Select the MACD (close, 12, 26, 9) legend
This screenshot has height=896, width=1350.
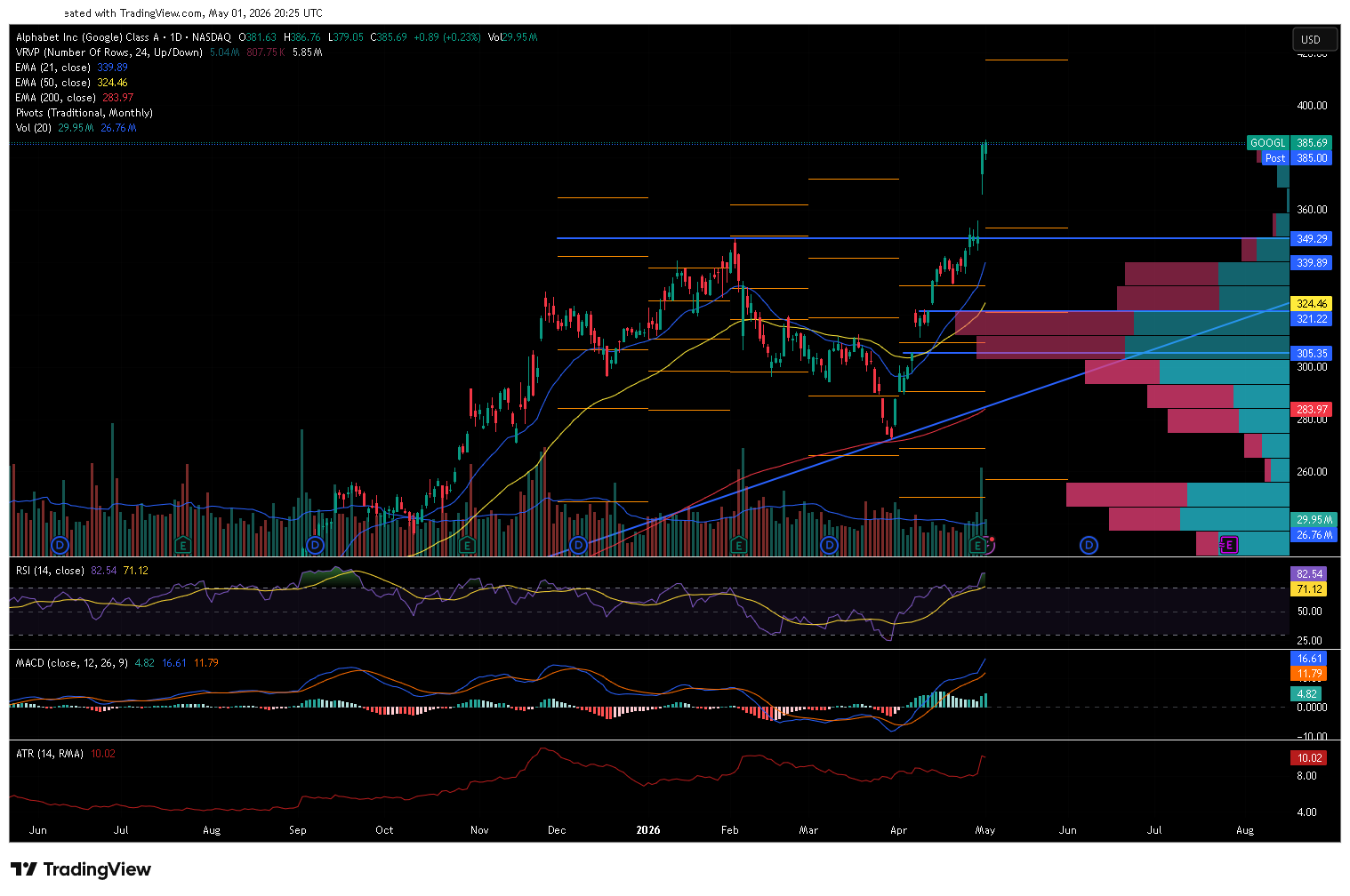(x=73, y=663)
